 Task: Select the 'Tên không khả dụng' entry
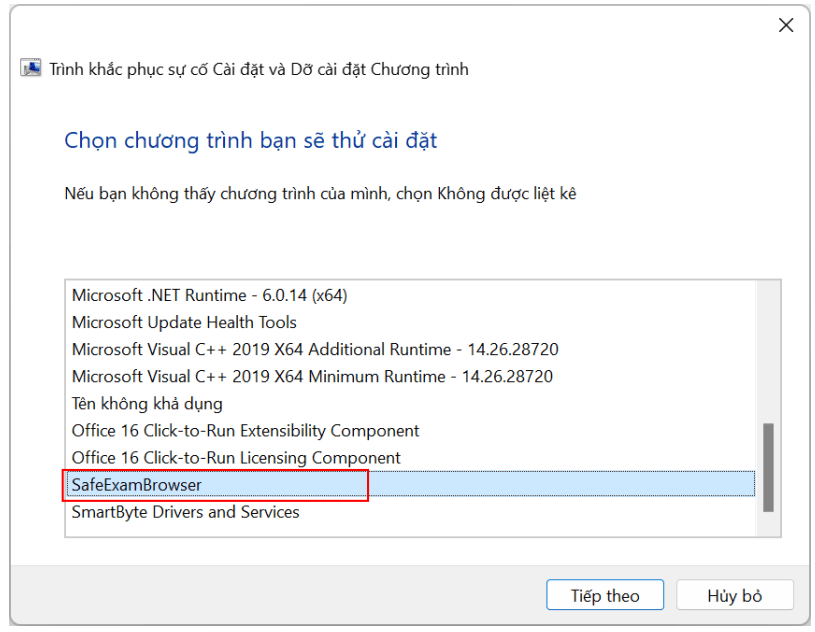[147, 404]
